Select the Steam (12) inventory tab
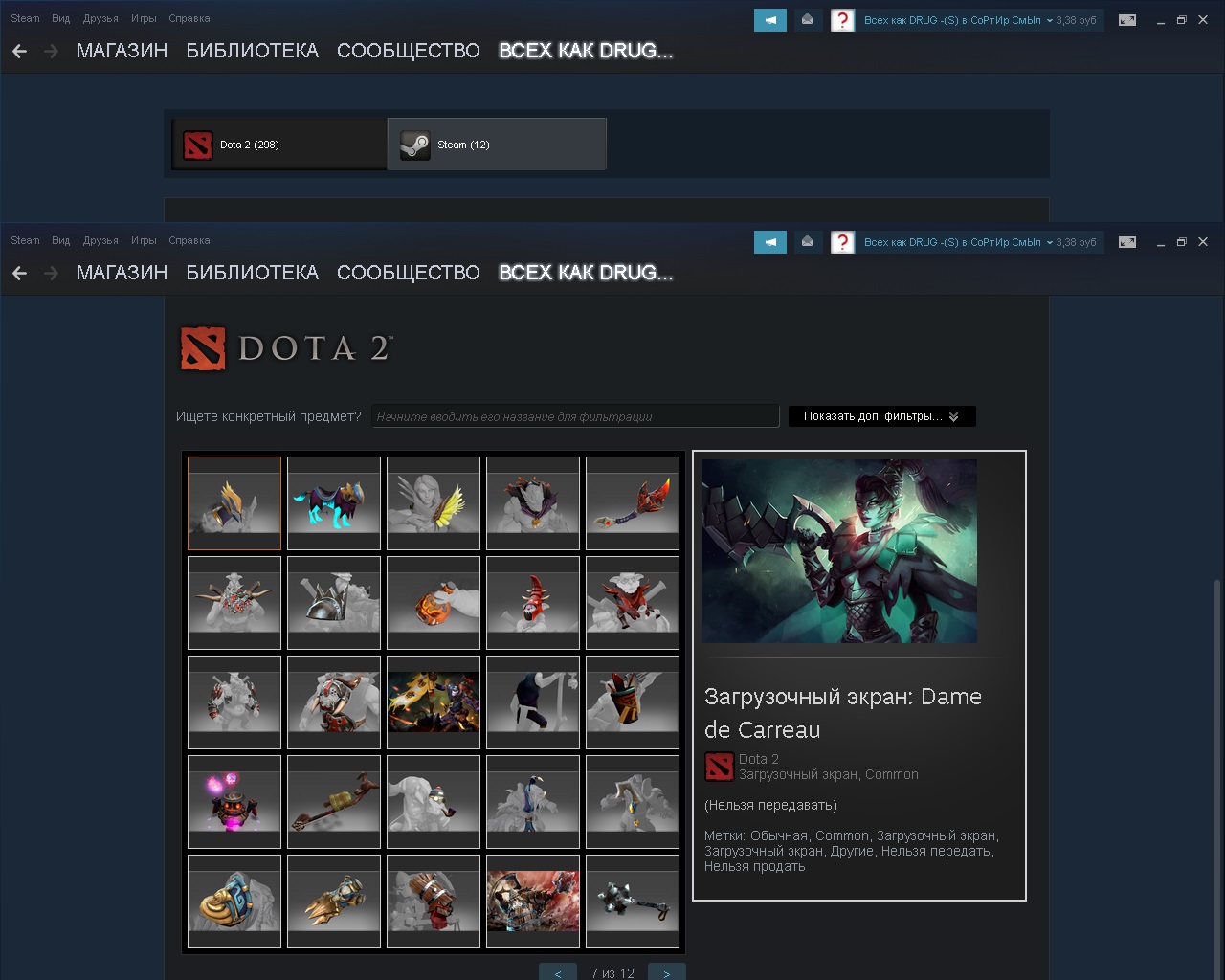Screen dimensions: 1225x980 pos(497,145)
